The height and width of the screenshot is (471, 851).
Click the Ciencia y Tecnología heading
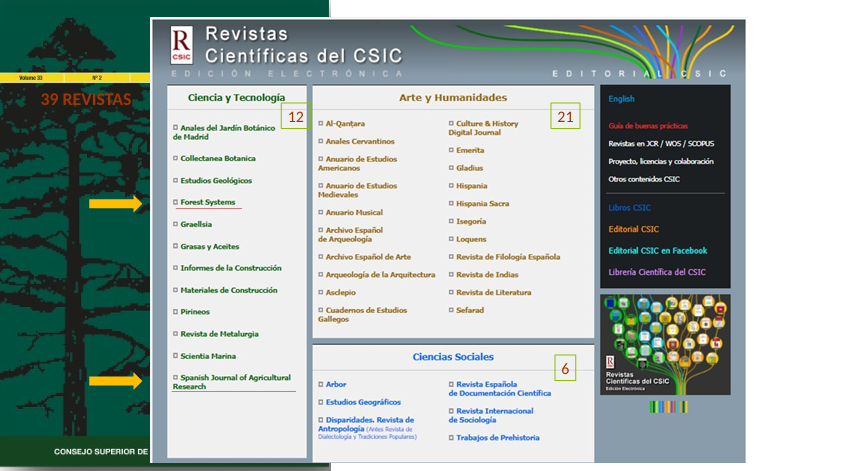tap(236, 98)
